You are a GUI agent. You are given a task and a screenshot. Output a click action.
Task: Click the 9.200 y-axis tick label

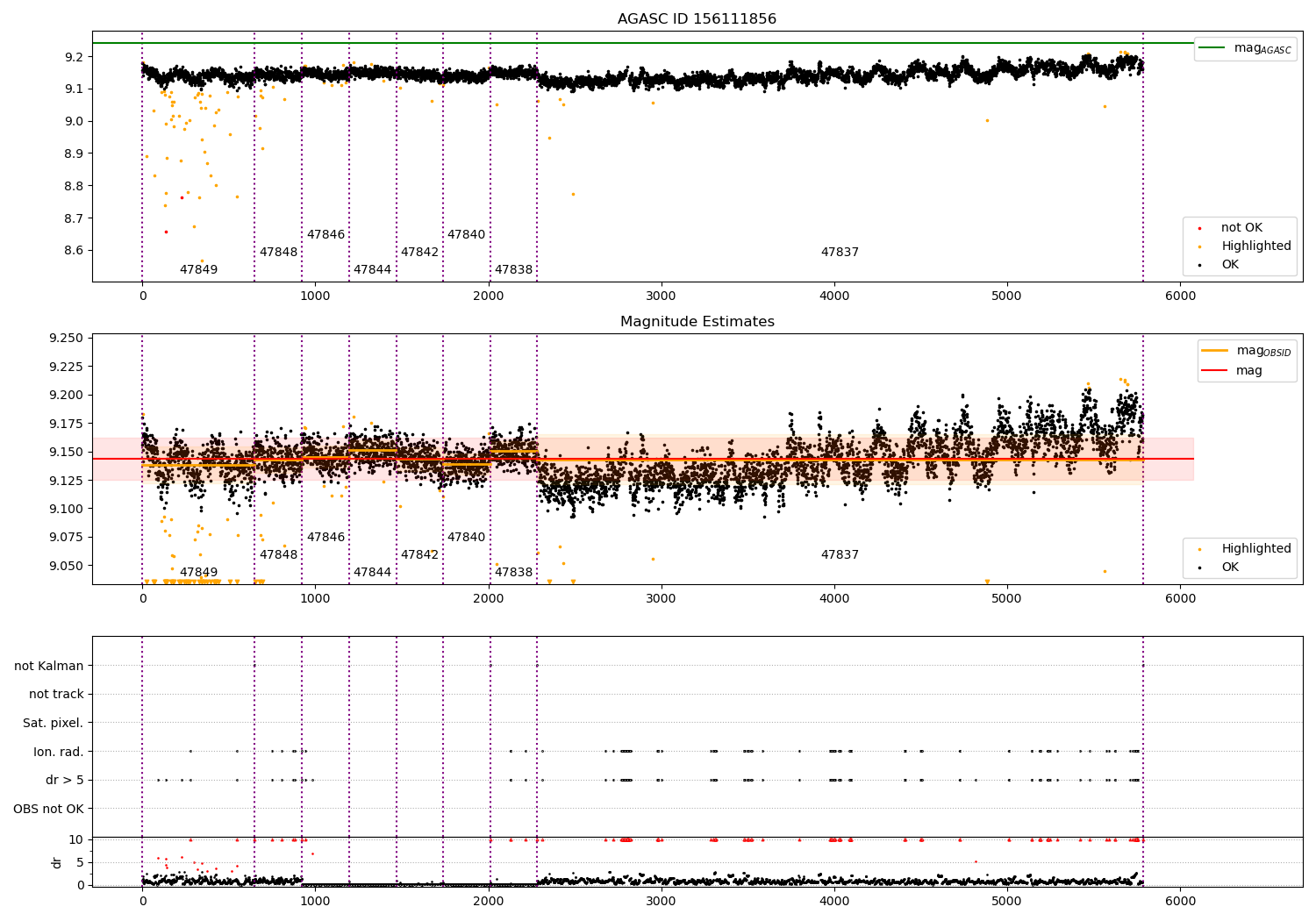[67, 396]
